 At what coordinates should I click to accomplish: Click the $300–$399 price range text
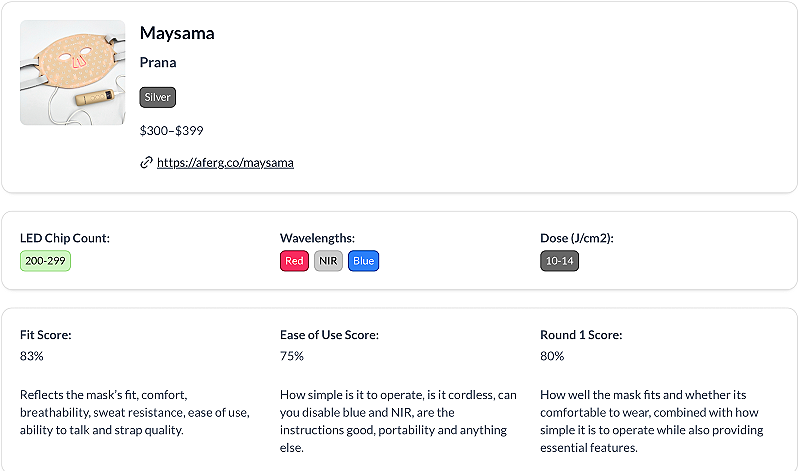point(172,130)
